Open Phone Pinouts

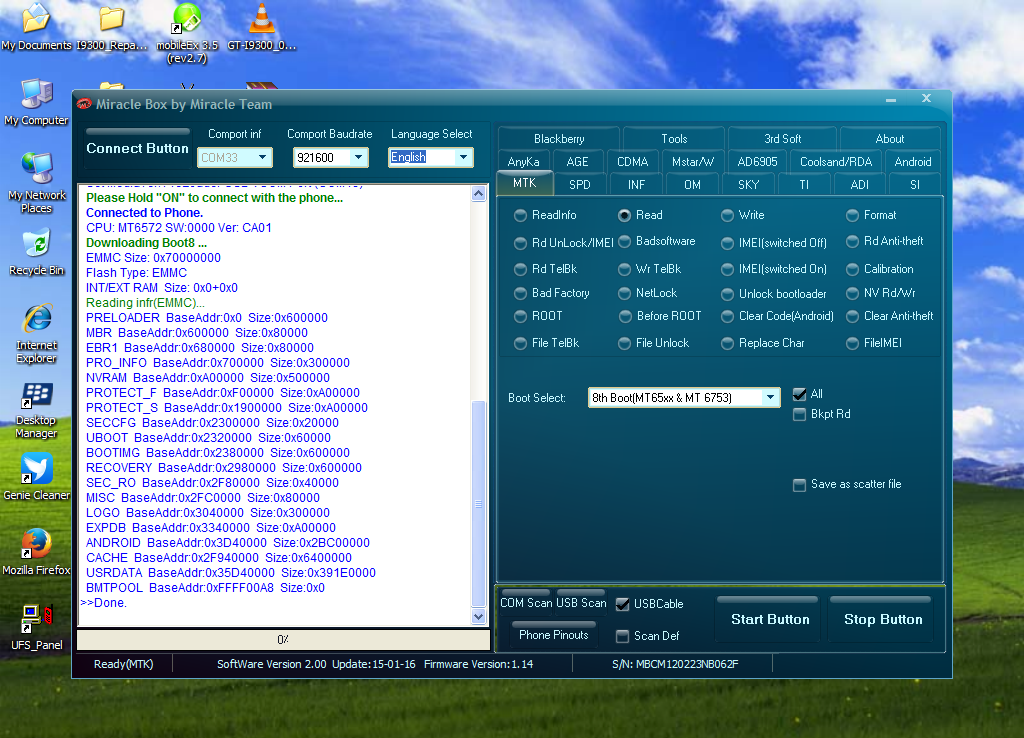click(554, 635)
